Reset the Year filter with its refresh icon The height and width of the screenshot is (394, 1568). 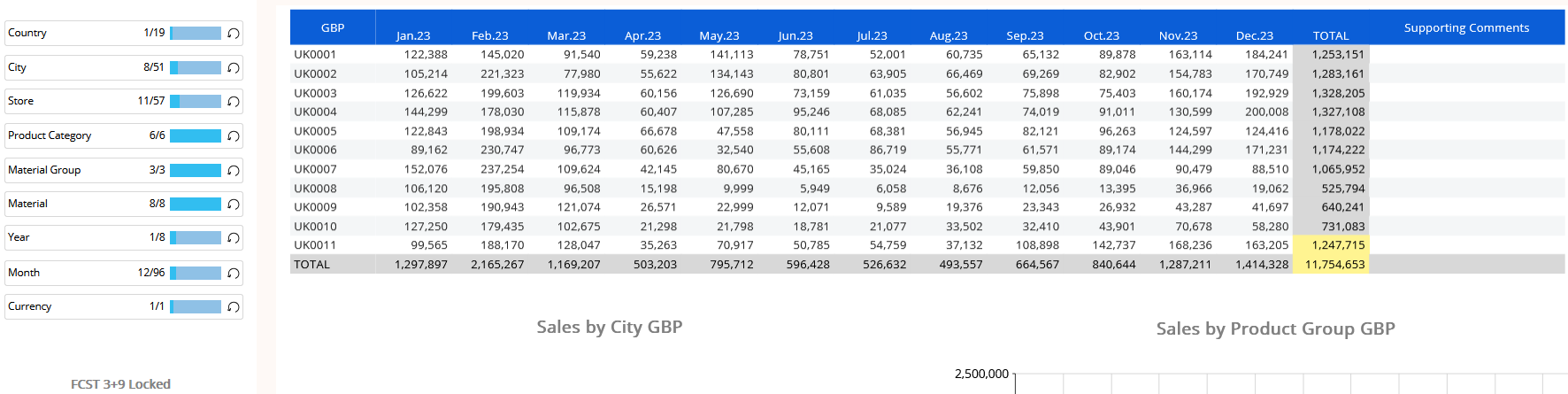pyautogui.click(x=234, y=238)
